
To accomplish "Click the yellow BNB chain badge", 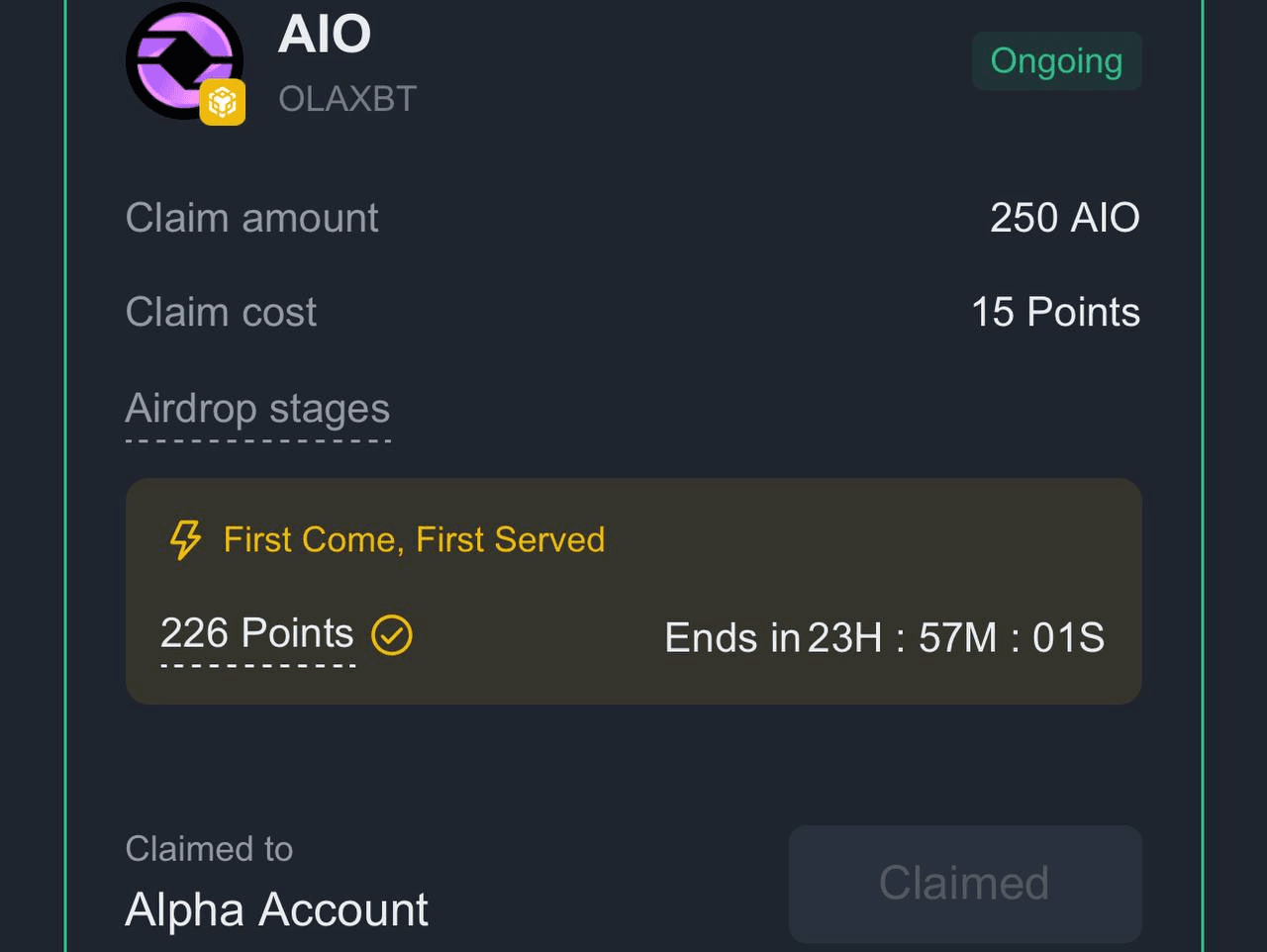I will click(223, 103).
